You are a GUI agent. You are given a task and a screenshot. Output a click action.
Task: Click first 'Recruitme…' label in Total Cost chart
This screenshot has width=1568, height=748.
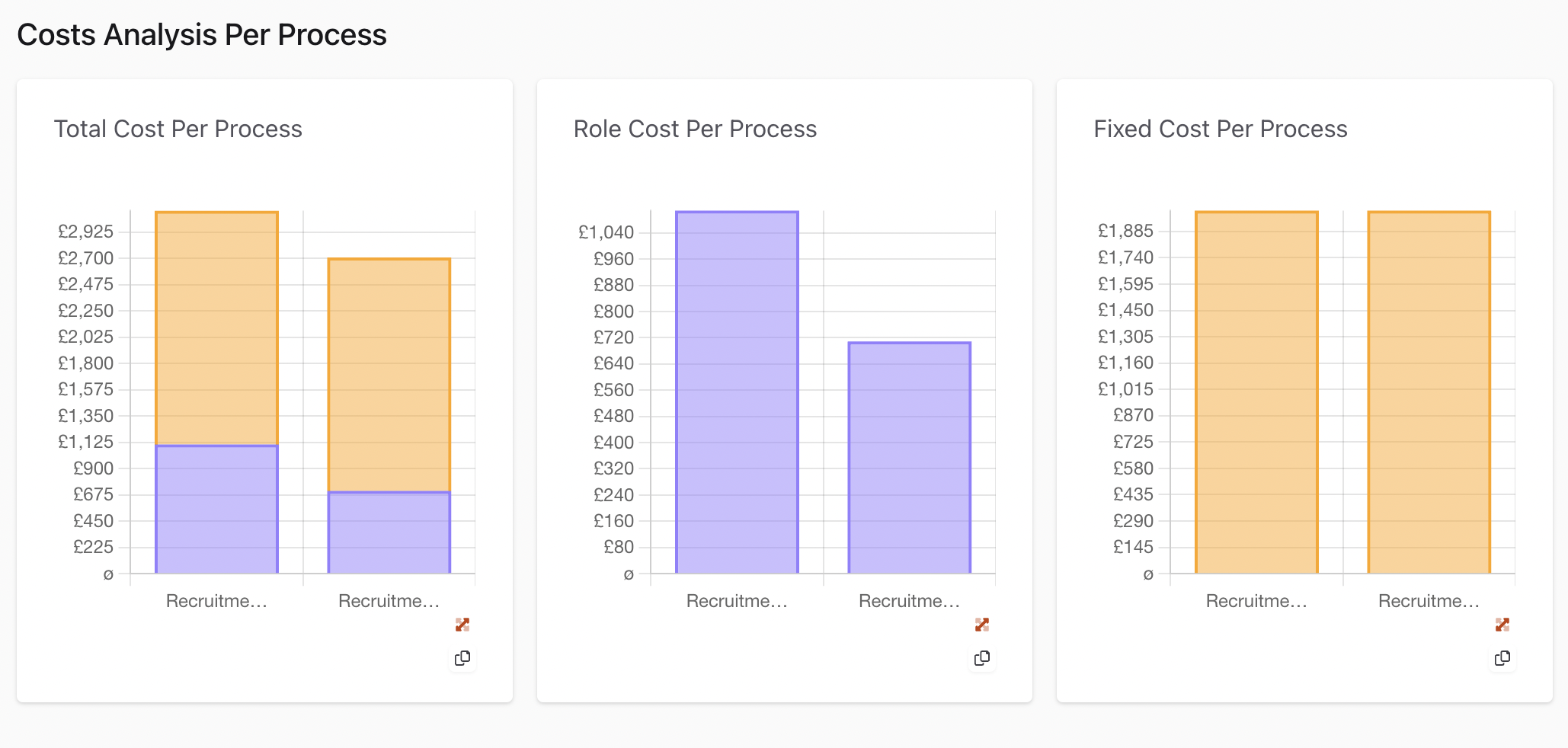point(217,601)
